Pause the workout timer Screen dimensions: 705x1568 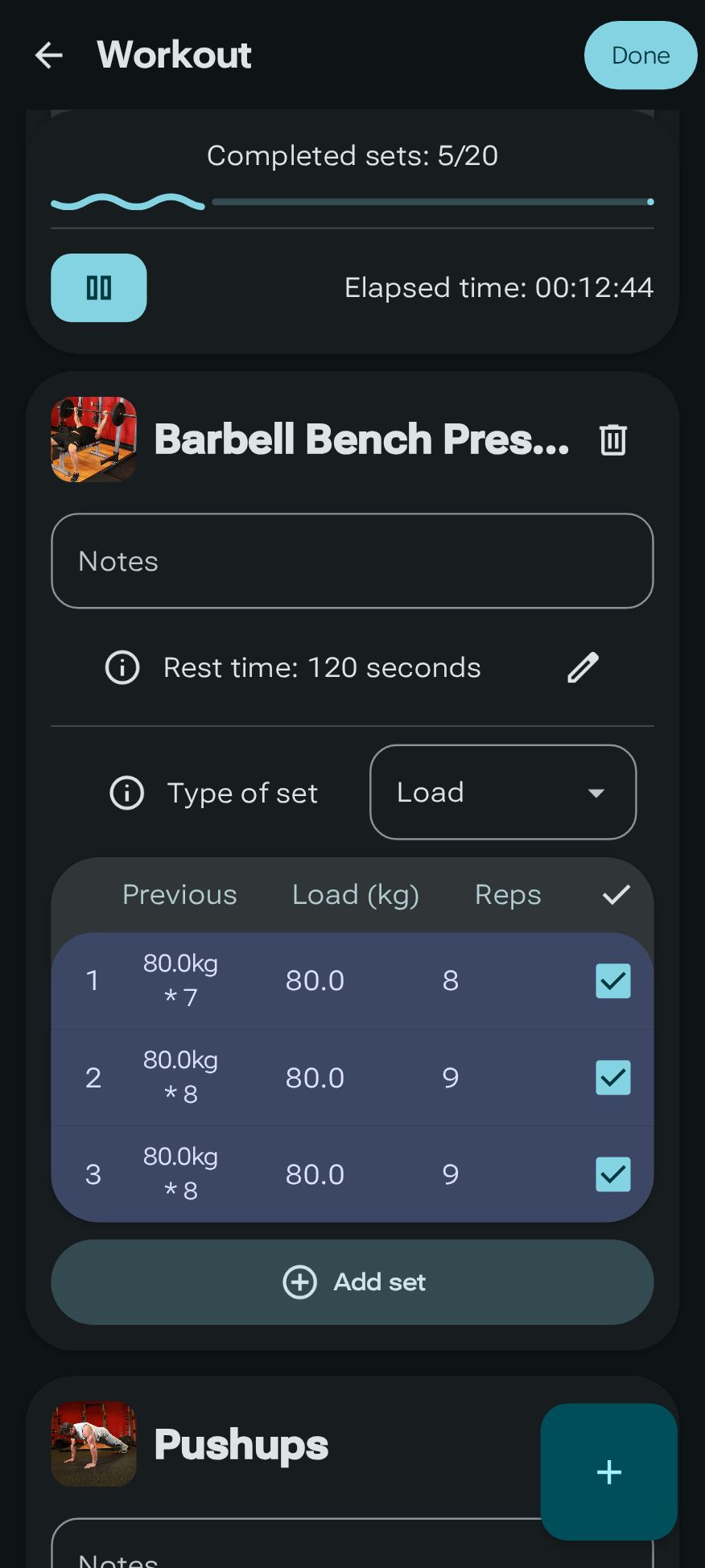pos(98,287)
